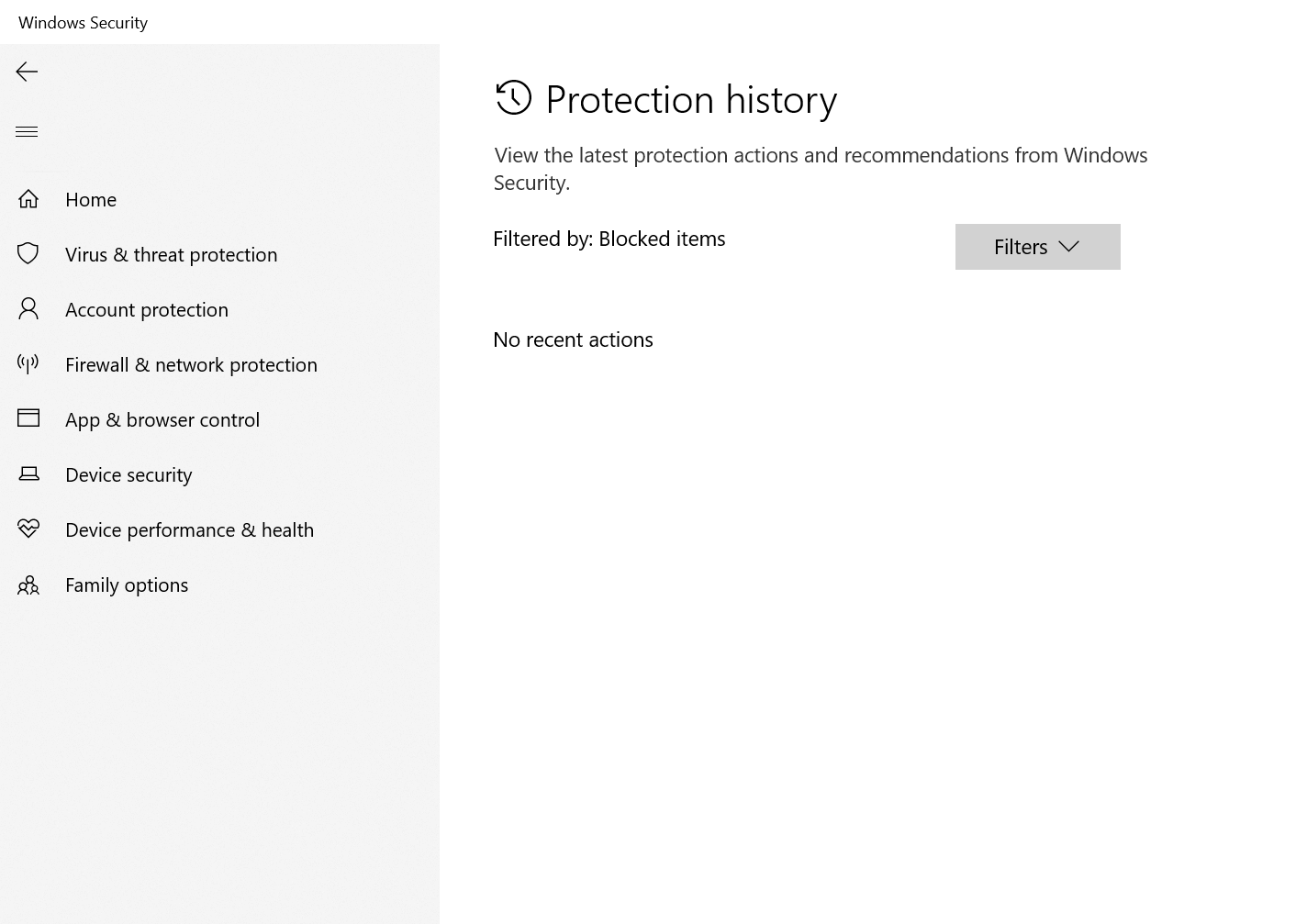The image size is (1307, 924).
Task: Select the App & browser control icon
Action: 28,419
